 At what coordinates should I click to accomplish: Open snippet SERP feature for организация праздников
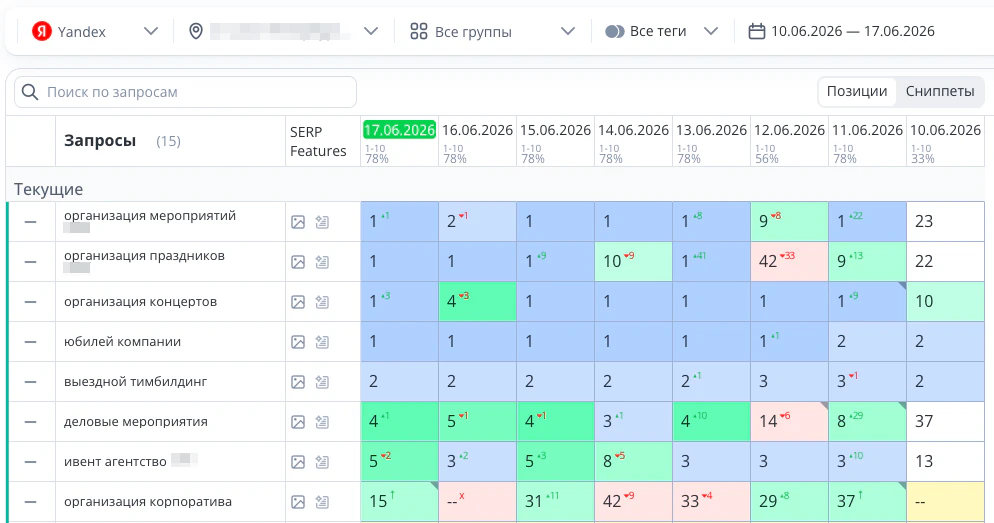[322, 262]
